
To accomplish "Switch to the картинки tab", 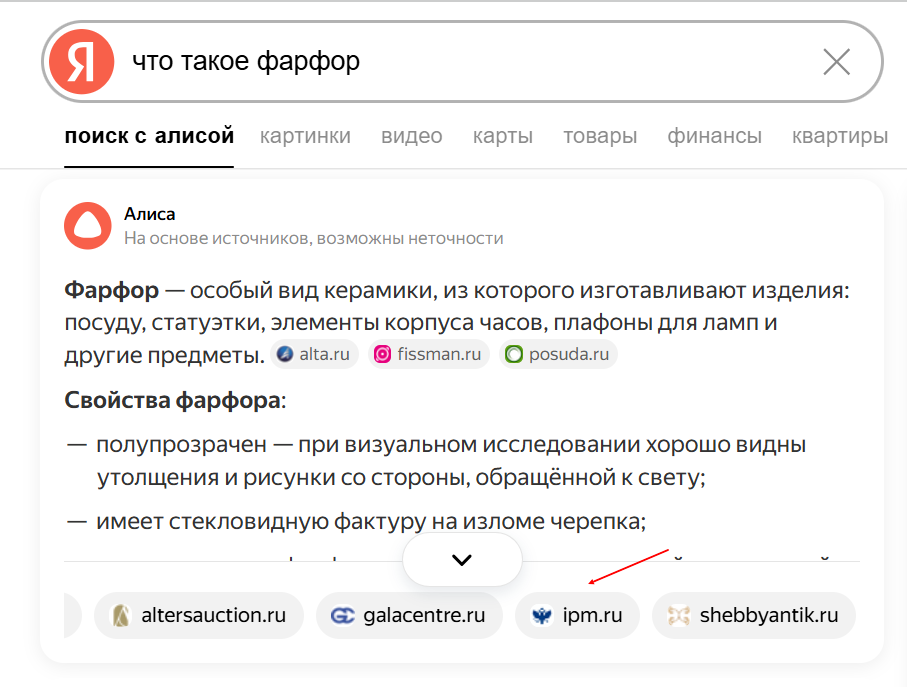I will 305,136.
